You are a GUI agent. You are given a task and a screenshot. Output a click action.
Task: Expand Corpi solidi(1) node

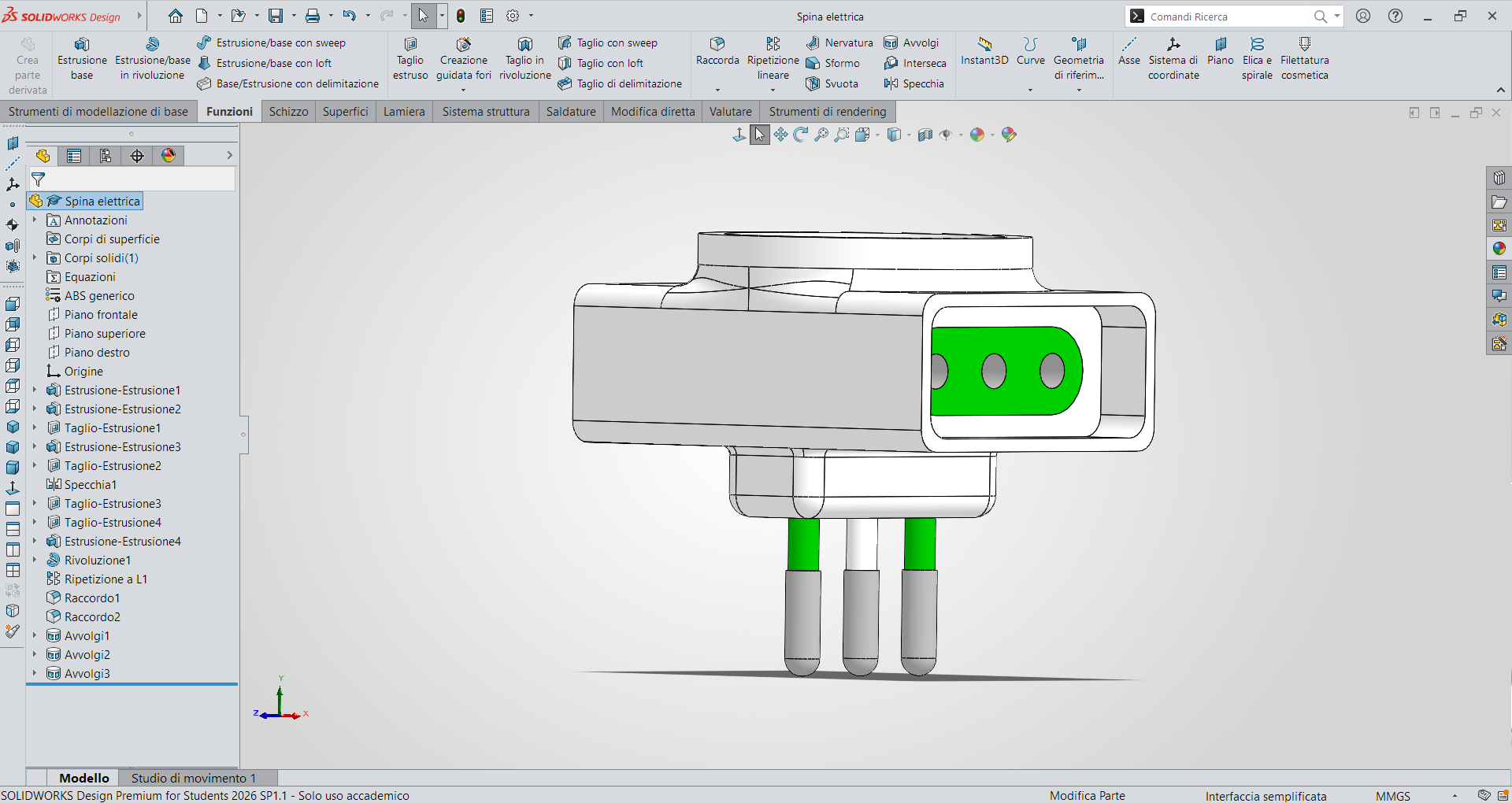click(x=35, y=258)
